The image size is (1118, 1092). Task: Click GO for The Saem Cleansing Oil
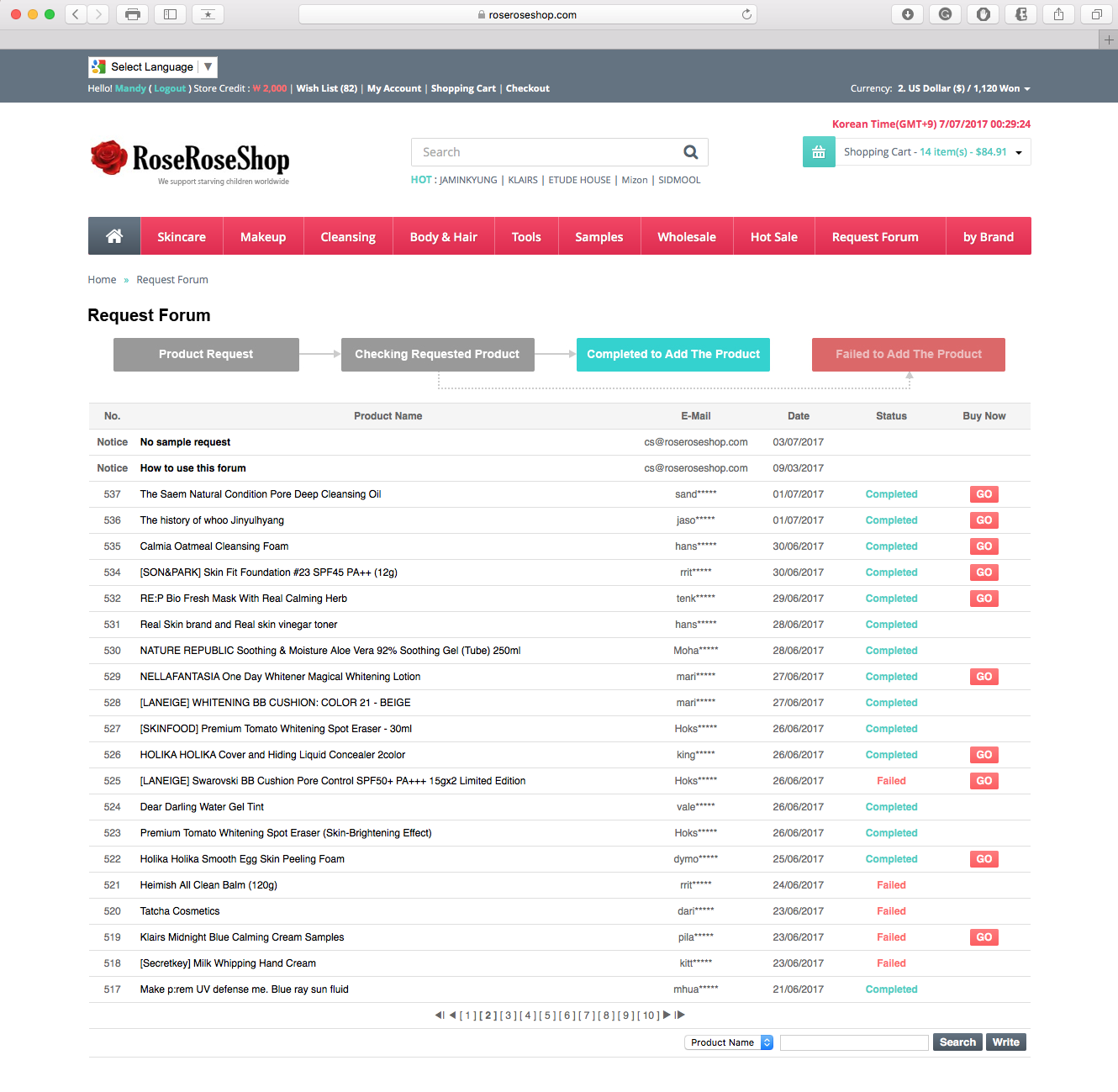[x=984, y=494]
